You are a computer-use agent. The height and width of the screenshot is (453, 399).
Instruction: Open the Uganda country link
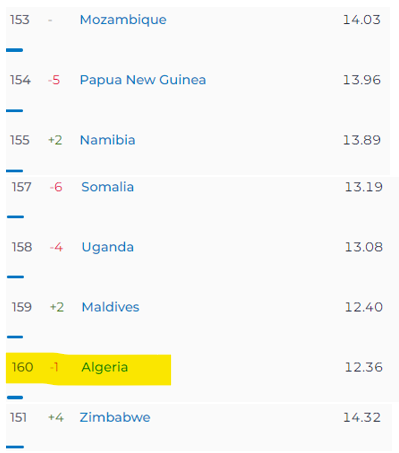(108, 247)
